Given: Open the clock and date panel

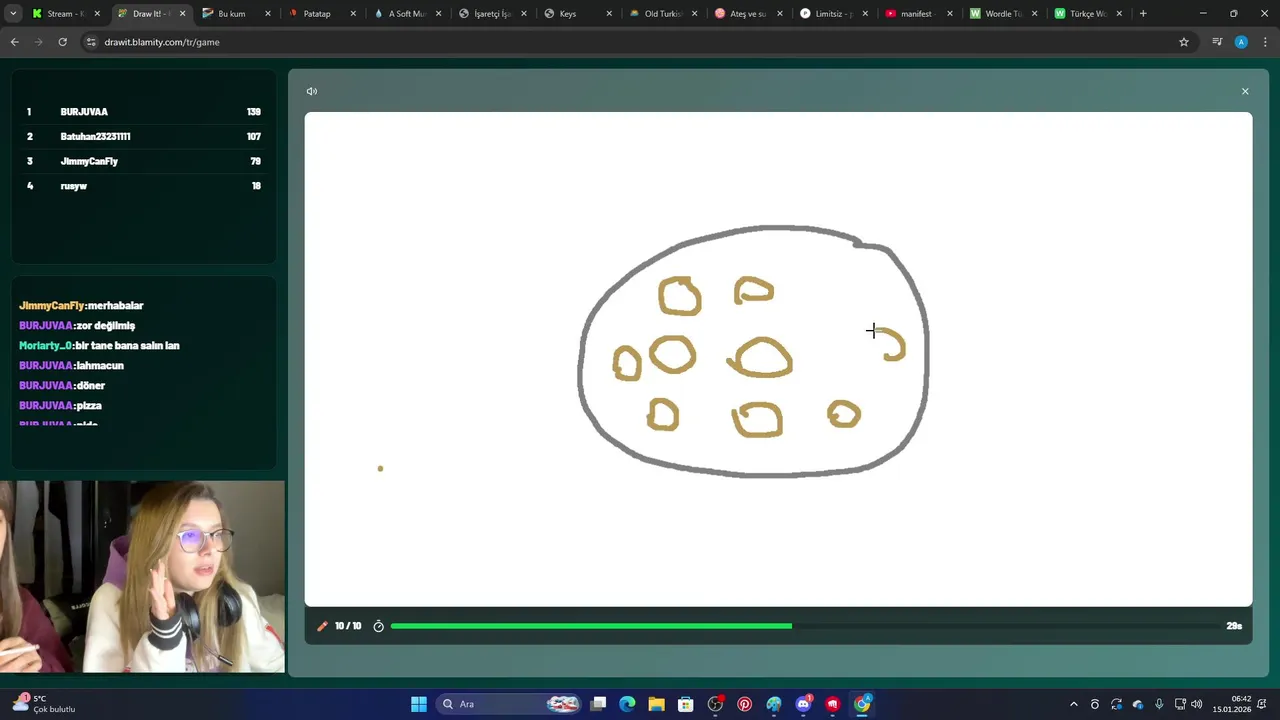Looking at the screenshot, I should pyautogui.click(x=1232, y=704).
